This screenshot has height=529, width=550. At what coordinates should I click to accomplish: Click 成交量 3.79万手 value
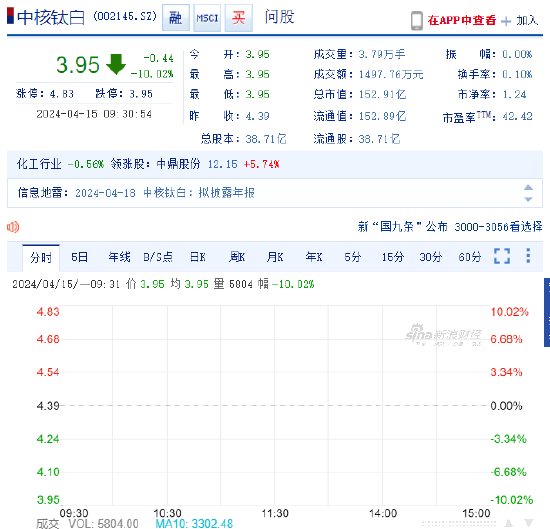click(382, 54)
